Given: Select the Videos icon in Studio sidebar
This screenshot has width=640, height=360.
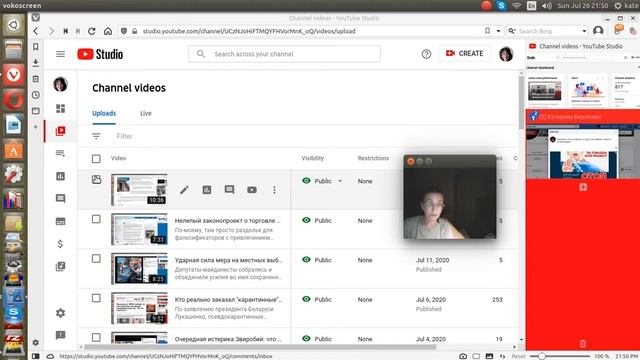Looking at the screenshot, I should pyautogui.click(x=60, y=131).
